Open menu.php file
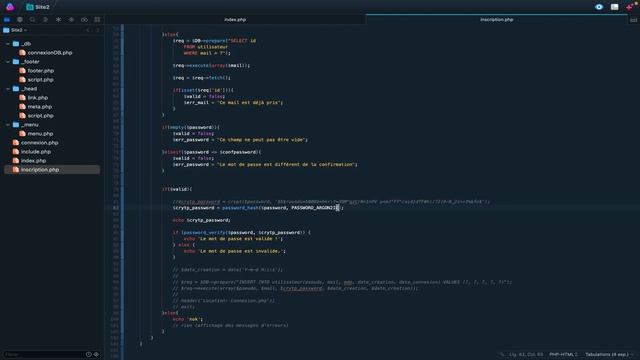This screenshot has width=640, height=360. click(x=40, y=133)
